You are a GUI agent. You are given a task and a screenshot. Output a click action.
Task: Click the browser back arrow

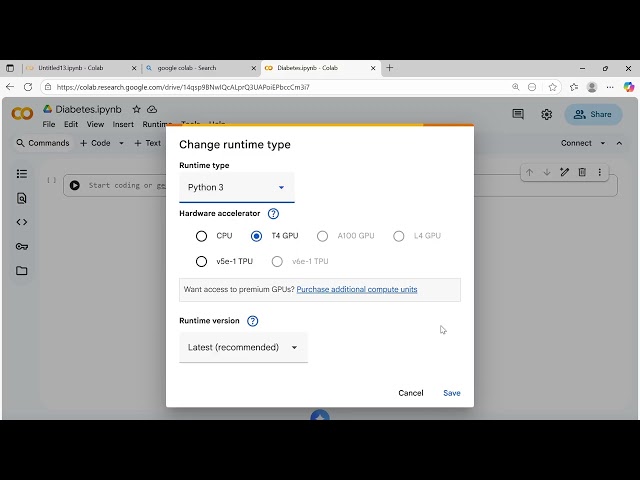[10, 87]
